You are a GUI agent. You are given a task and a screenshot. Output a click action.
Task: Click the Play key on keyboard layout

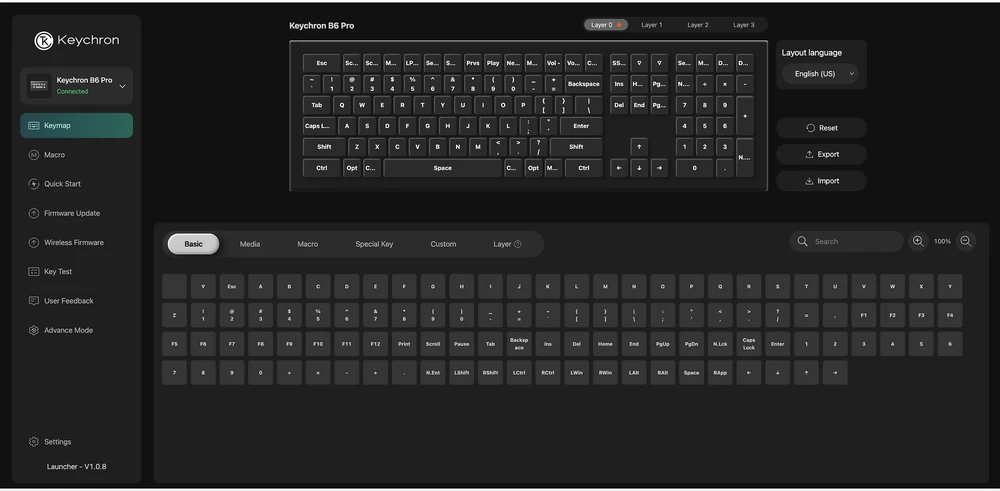493,63
